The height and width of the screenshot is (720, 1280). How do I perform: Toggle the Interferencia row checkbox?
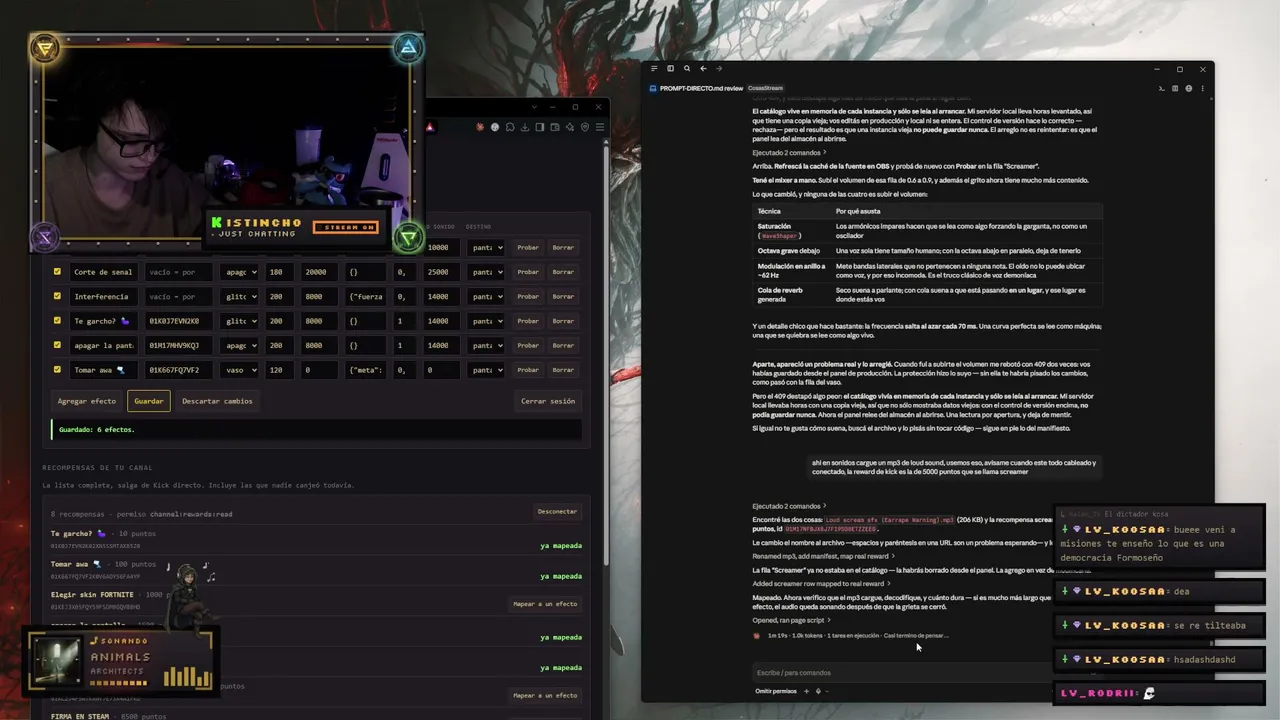point(57,296)
